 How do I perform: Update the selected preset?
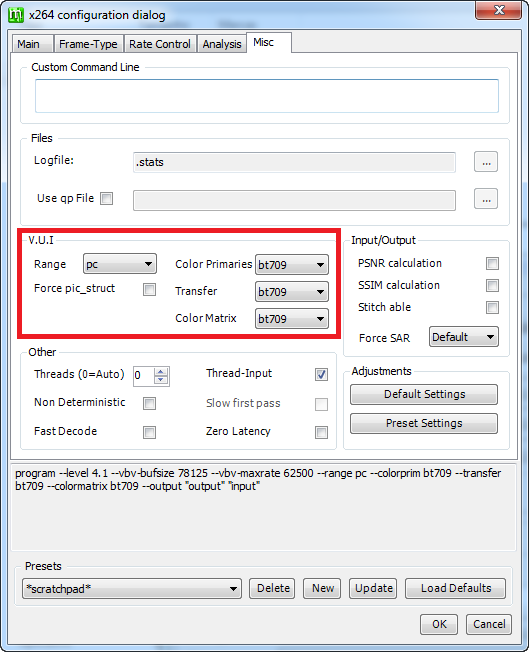[373, 588]
